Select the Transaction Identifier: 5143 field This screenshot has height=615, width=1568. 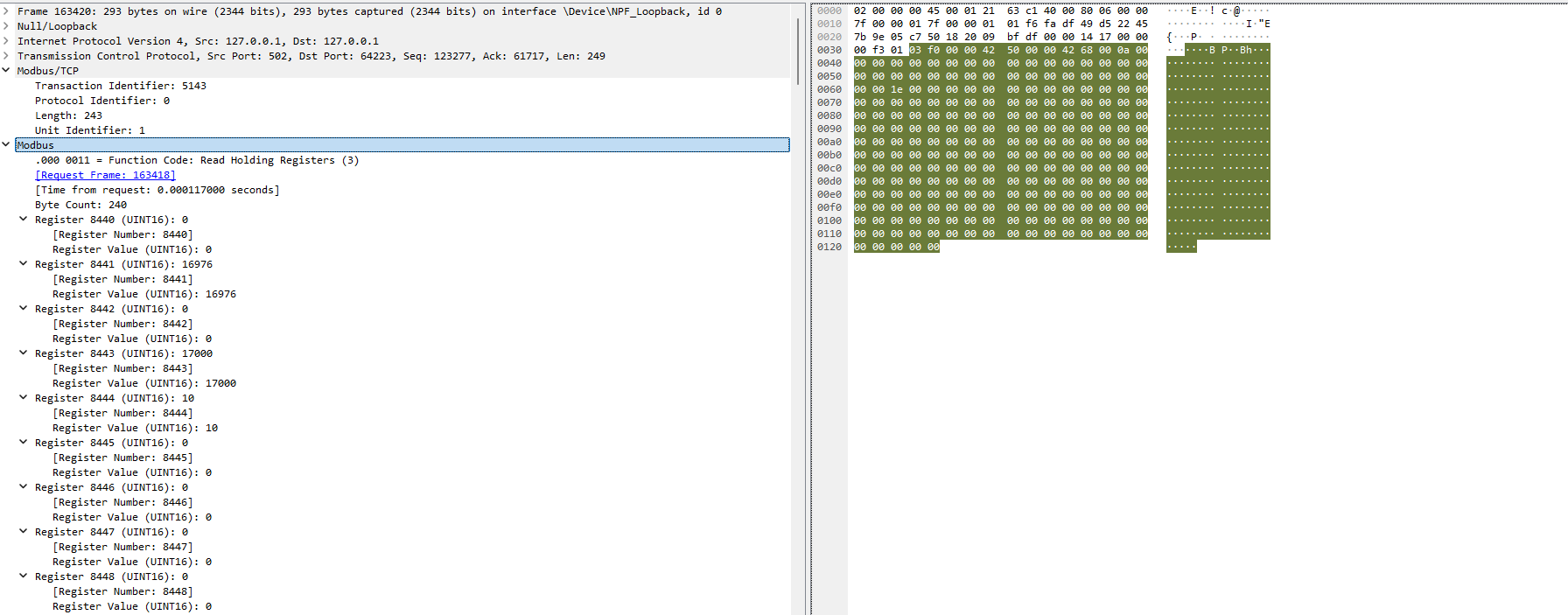121,86
